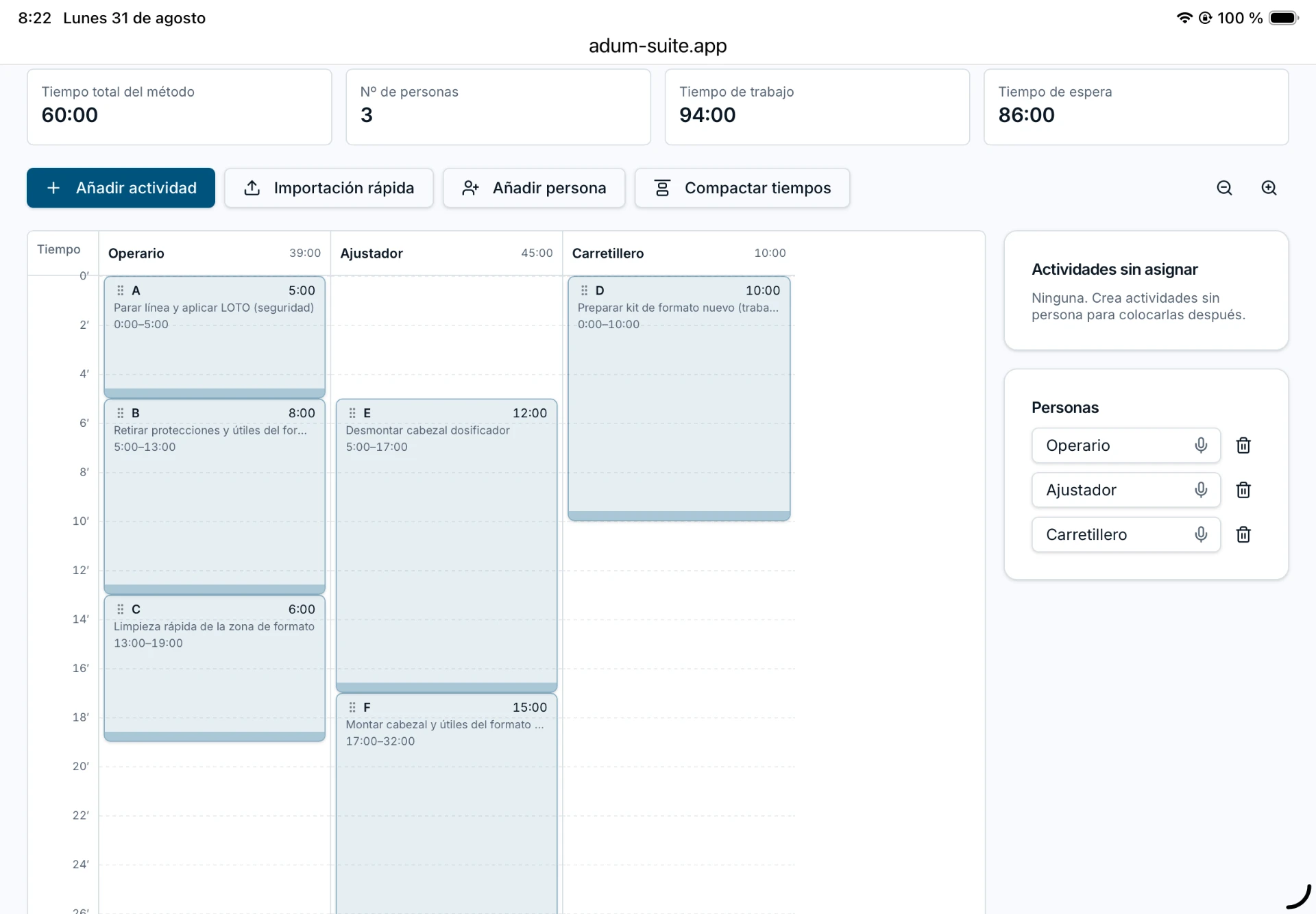Click the drag handle of activity A
1316x914 pixels.
click(x=121, y=291)
